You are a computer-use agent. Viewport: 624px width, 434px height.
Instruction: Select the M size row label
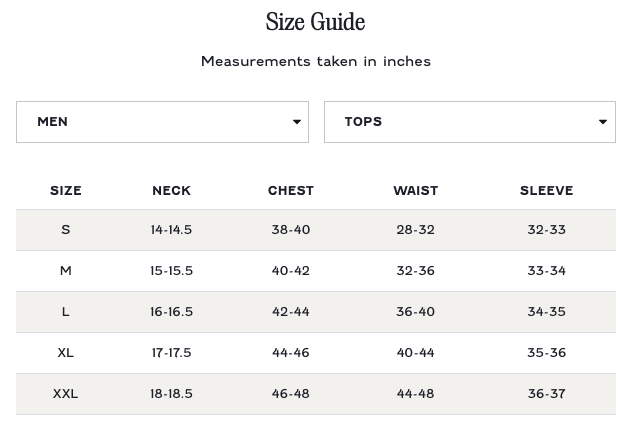(66, 271)
